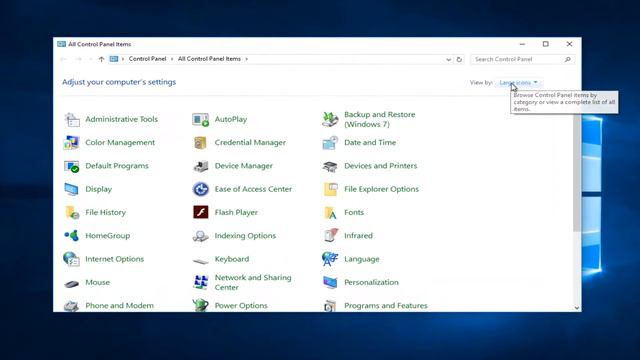Click the Date and Time link text
Screen dimensions: 640x360
[370, 143]
